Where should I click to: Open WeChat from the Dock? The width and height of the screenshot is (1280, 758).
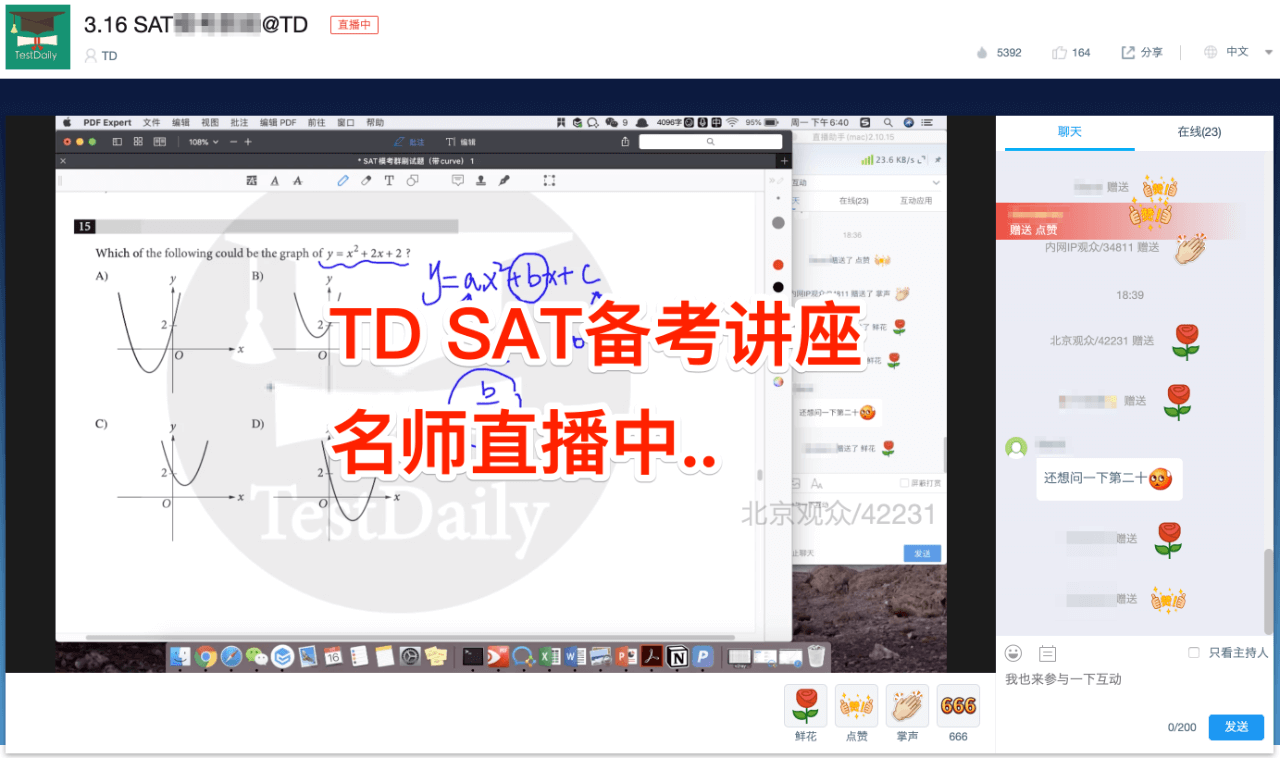(x=257, y=657)
